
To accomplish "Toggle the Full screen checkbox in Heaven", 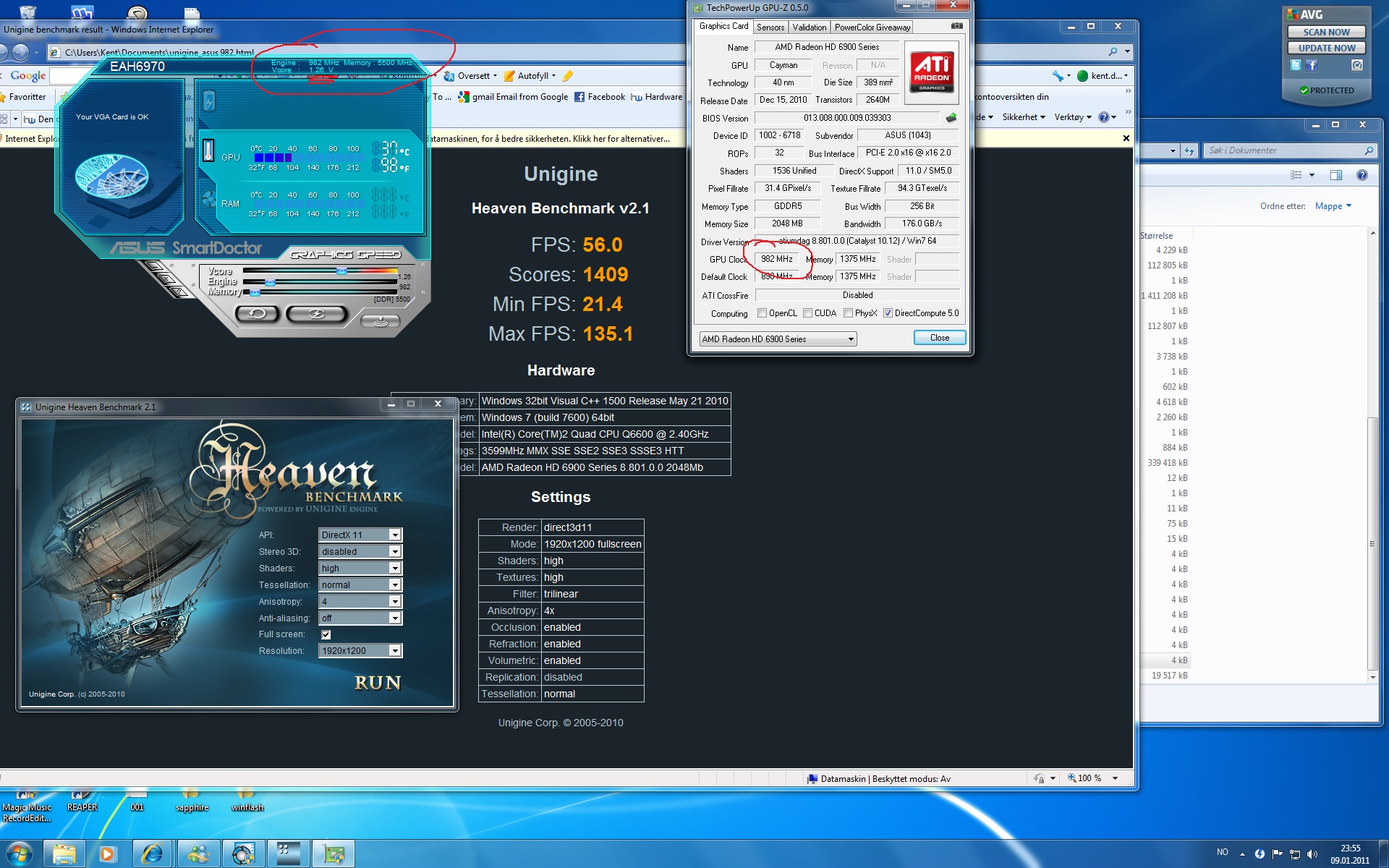I will pyautogui.click(x=326, y=634).
